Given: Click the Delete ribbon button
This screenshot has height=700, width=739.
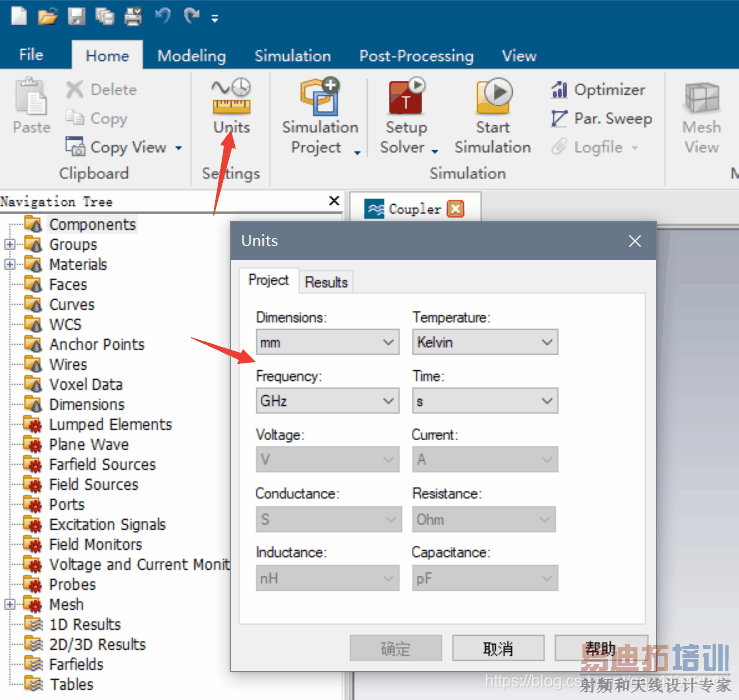Looking at the screenshot, I should (101, 89).
